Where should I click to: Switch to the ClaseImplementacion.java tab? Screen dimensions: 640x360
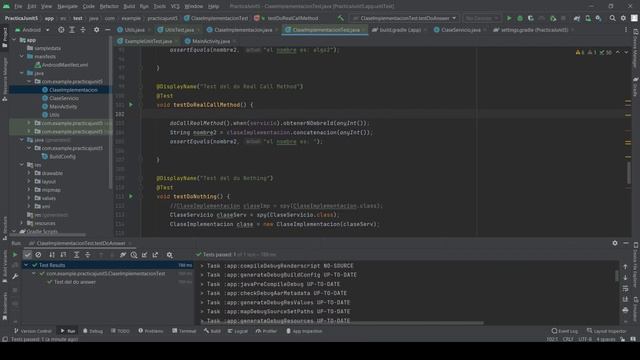[x=240, y=30]
